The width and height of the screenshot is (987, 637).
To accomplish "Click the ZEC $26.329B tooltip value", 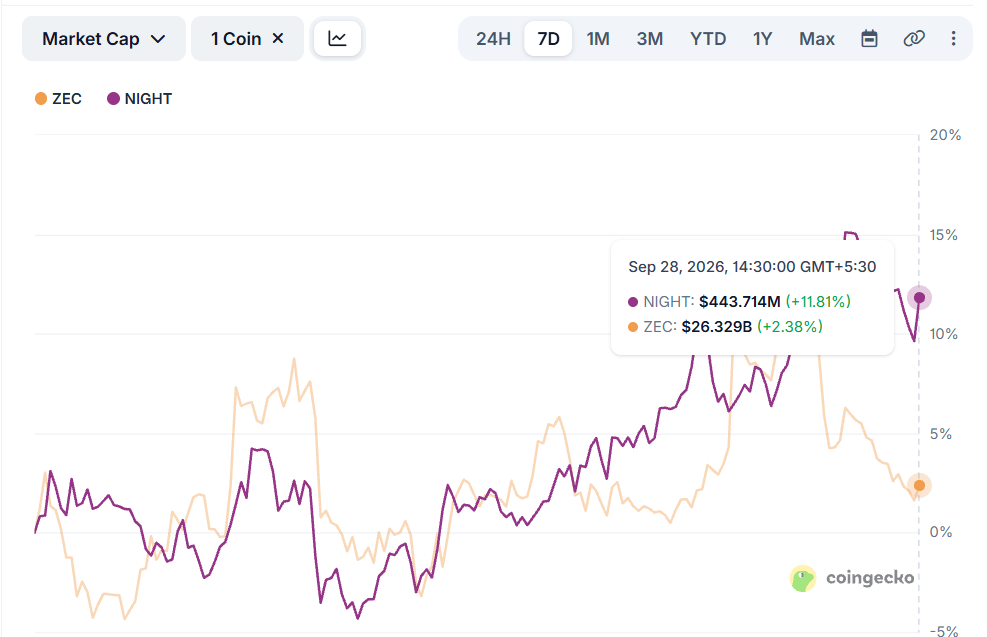I will point(716,327).
